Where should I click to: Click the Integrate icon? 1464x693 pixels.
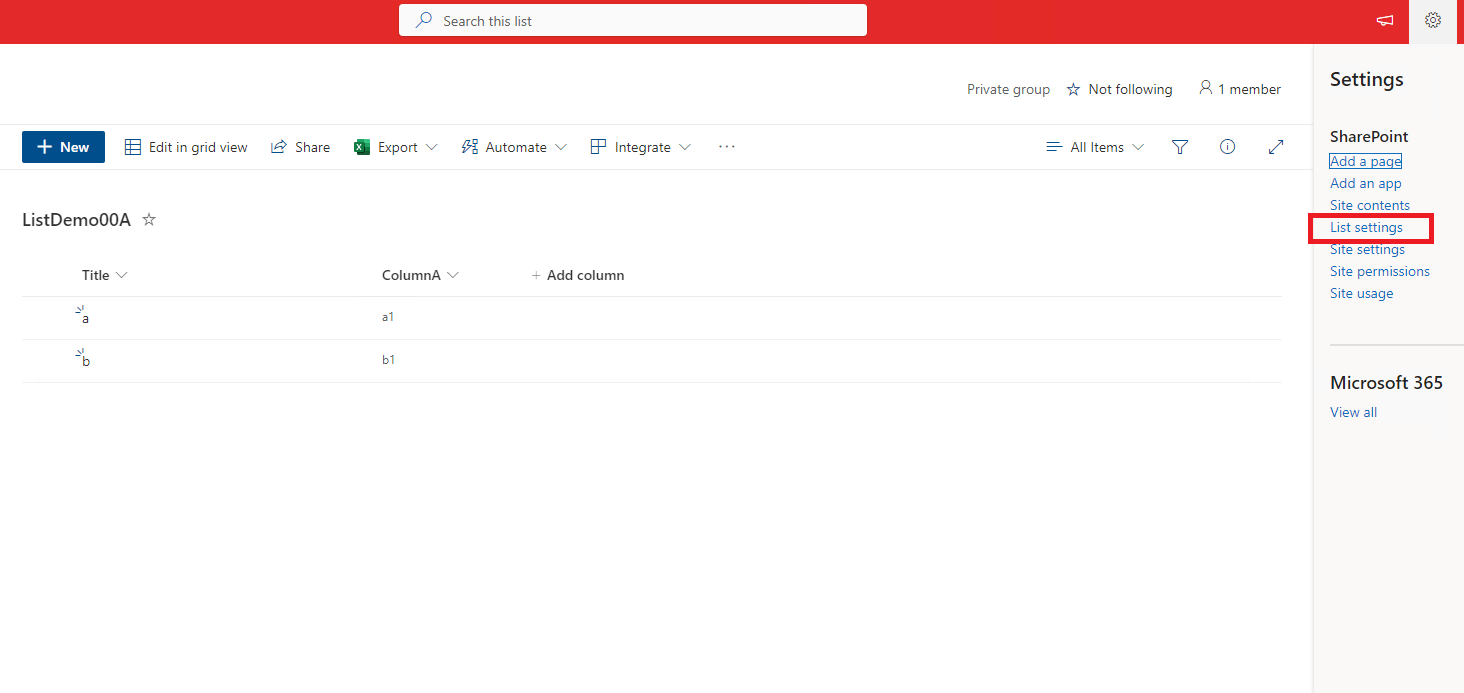pyautogui.click(x=599, y=147)
